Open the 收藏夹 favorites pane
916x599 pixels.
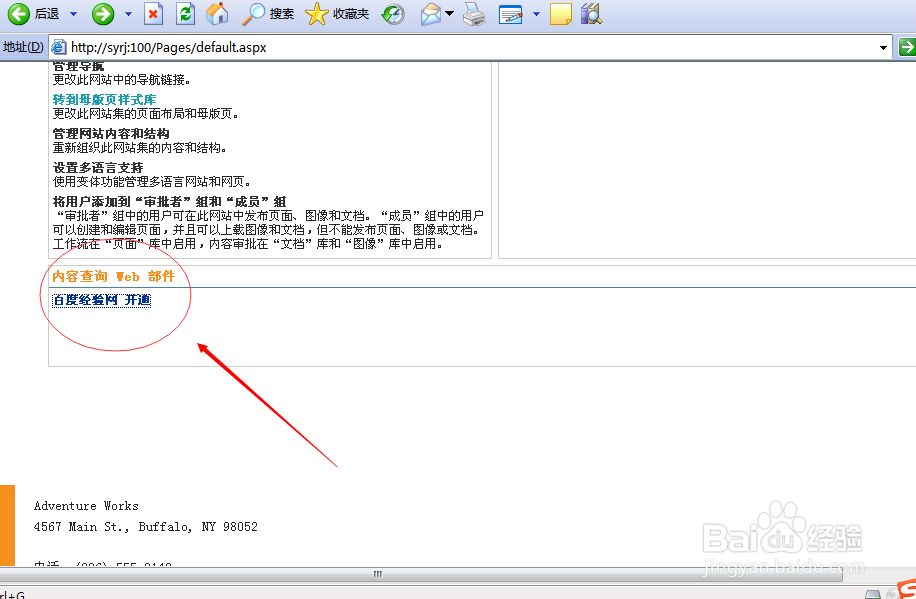(337, 14)
